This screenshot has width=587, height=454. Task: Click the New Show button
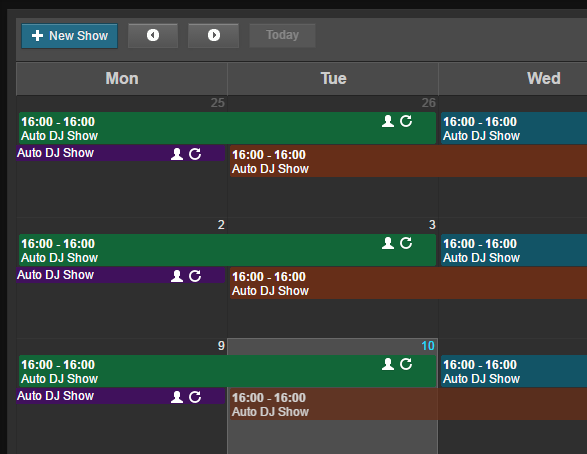70,36
